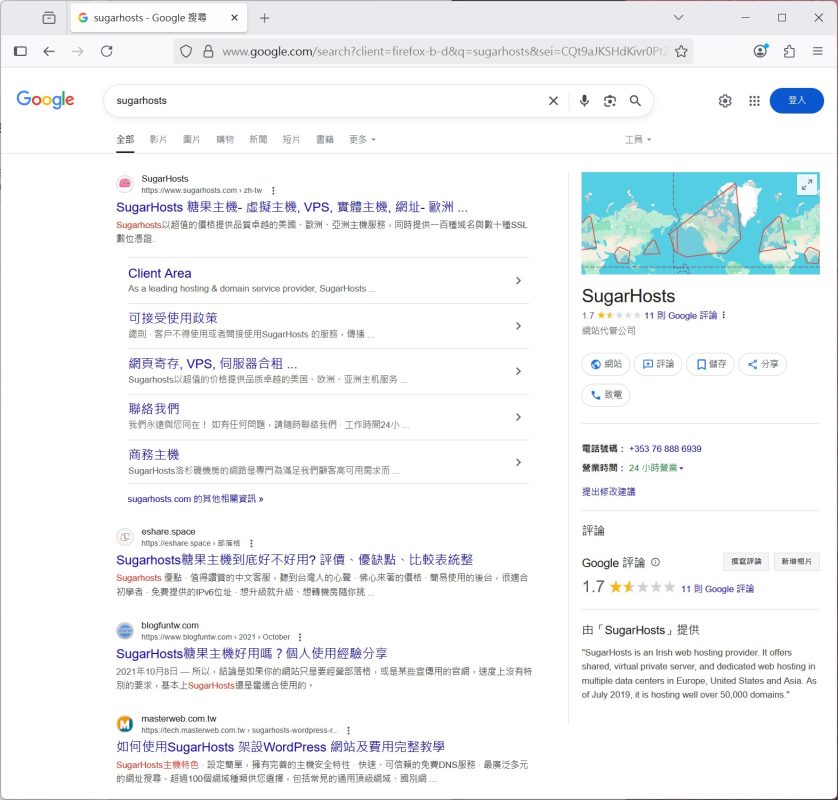The width and height of the screenshot is (838, 800).
Task: Write a review with 撰寫評論 button
Action: 746,561
